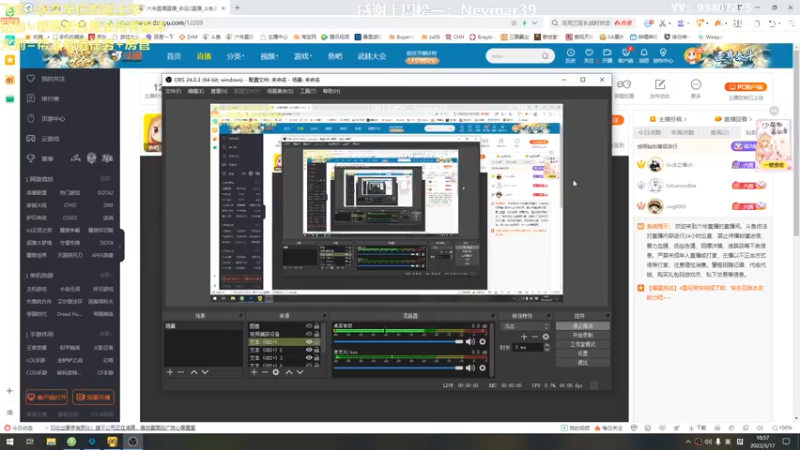The image size is (800, 450).
Task: Open the OBS 文件(F) menu
Action: (173, 91)
